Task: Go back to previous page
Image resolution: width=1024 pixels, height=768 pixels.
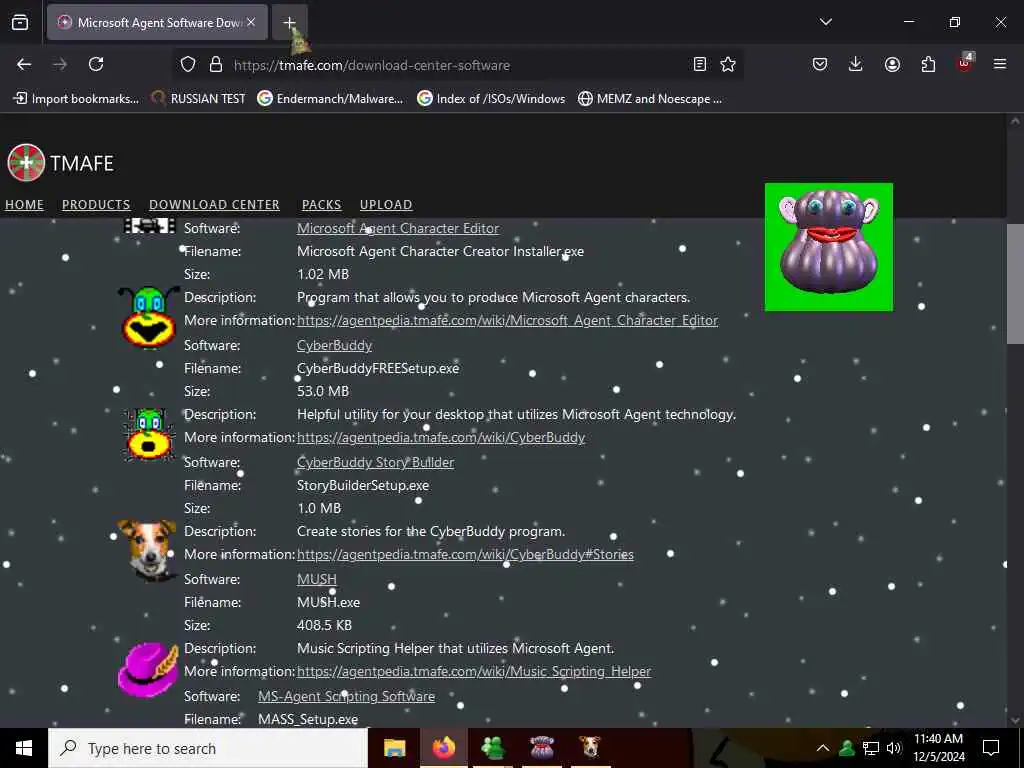Action: pyautogui.click(x=24, y=64)
